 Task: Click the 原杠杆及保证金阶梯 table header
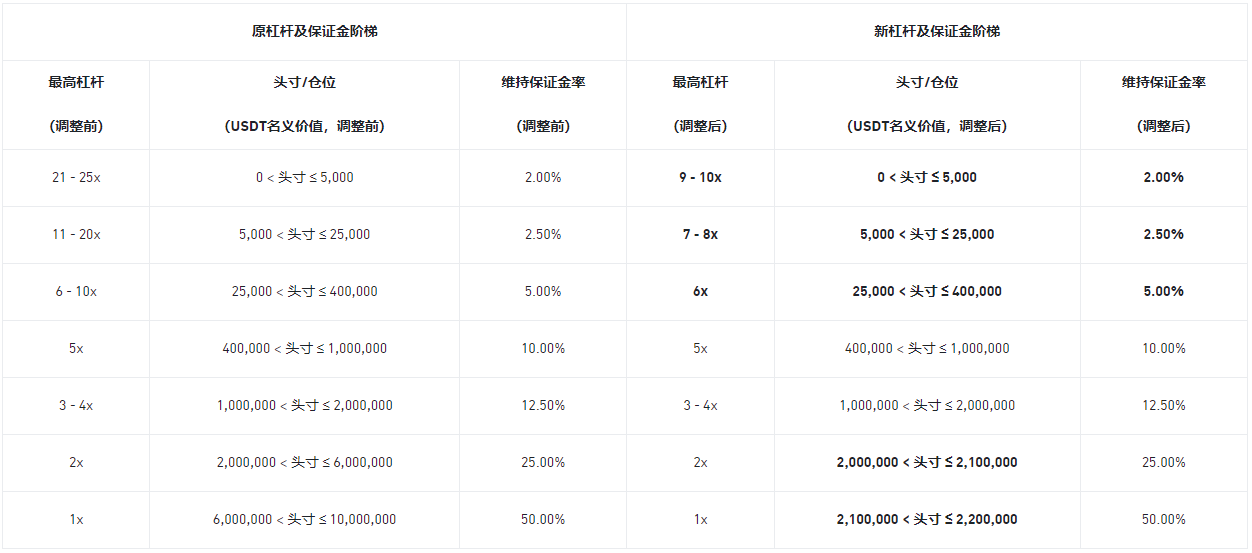click(x=314, y=32)
